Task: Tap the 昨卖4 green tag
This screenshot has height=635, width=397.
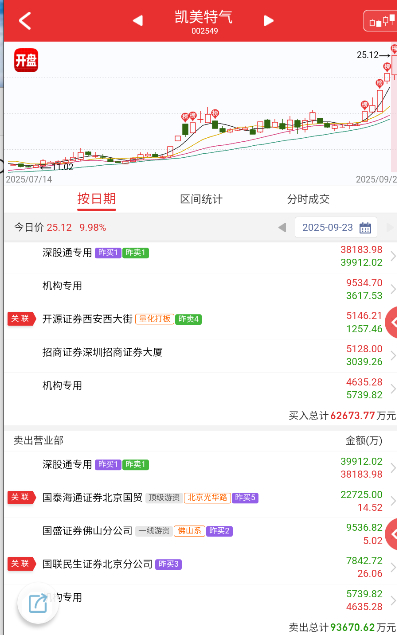Action: pos(188,319)
